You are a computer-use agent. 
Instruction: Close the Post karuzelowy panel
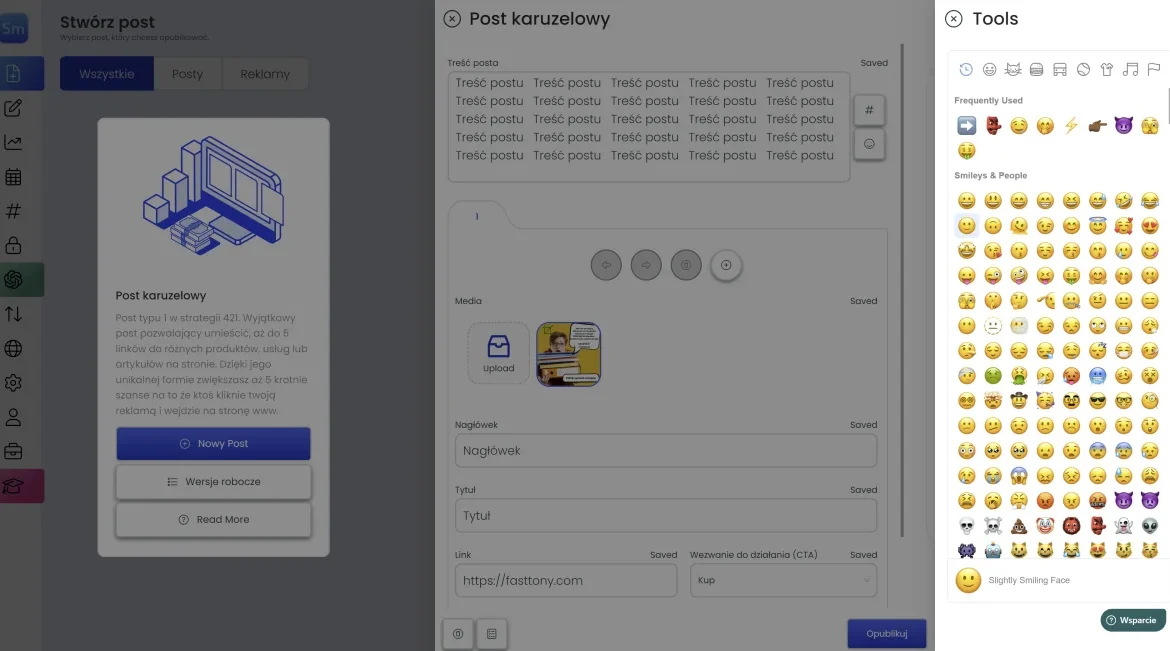pos(452,19)
